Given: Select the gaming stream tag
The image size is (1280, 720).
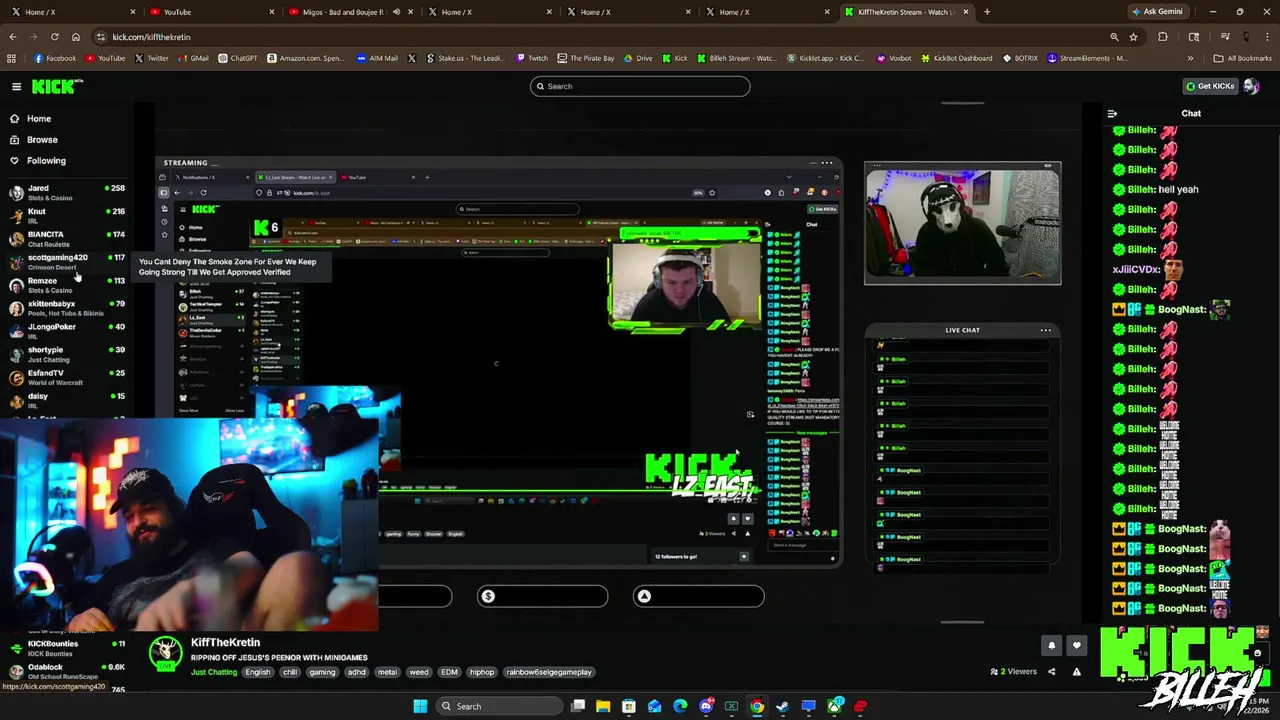Looking at the screenshot, I should click(322, 672).
